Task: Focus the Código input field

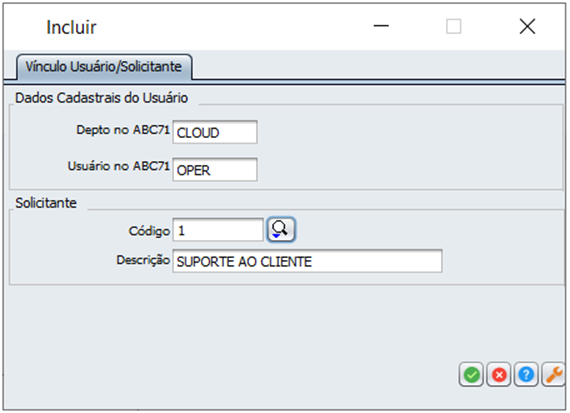Action: click(218, 230)
